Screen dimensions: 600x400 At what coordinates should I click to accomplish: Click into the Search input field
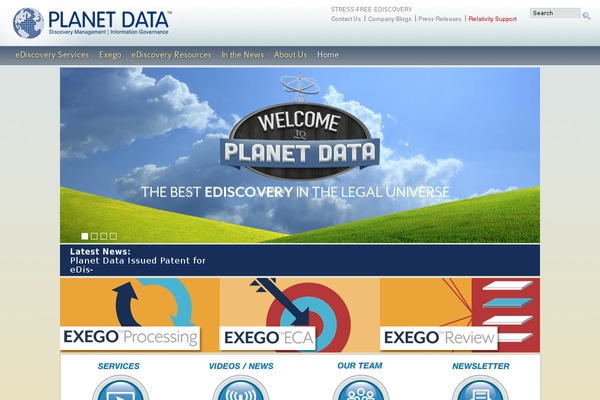[555, 13]
